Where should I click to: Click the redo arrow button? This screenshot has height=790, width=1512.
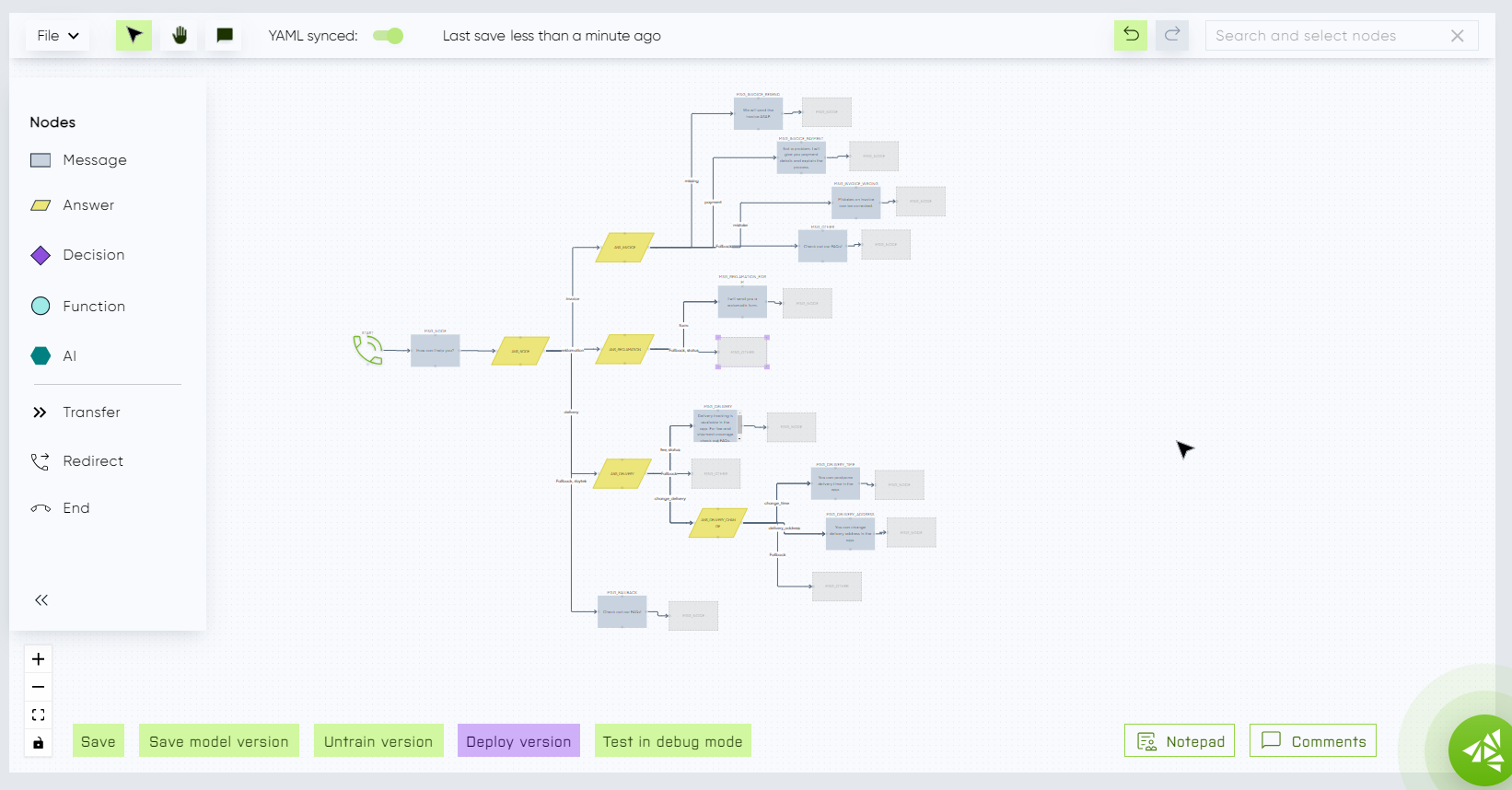[1172, 36]
